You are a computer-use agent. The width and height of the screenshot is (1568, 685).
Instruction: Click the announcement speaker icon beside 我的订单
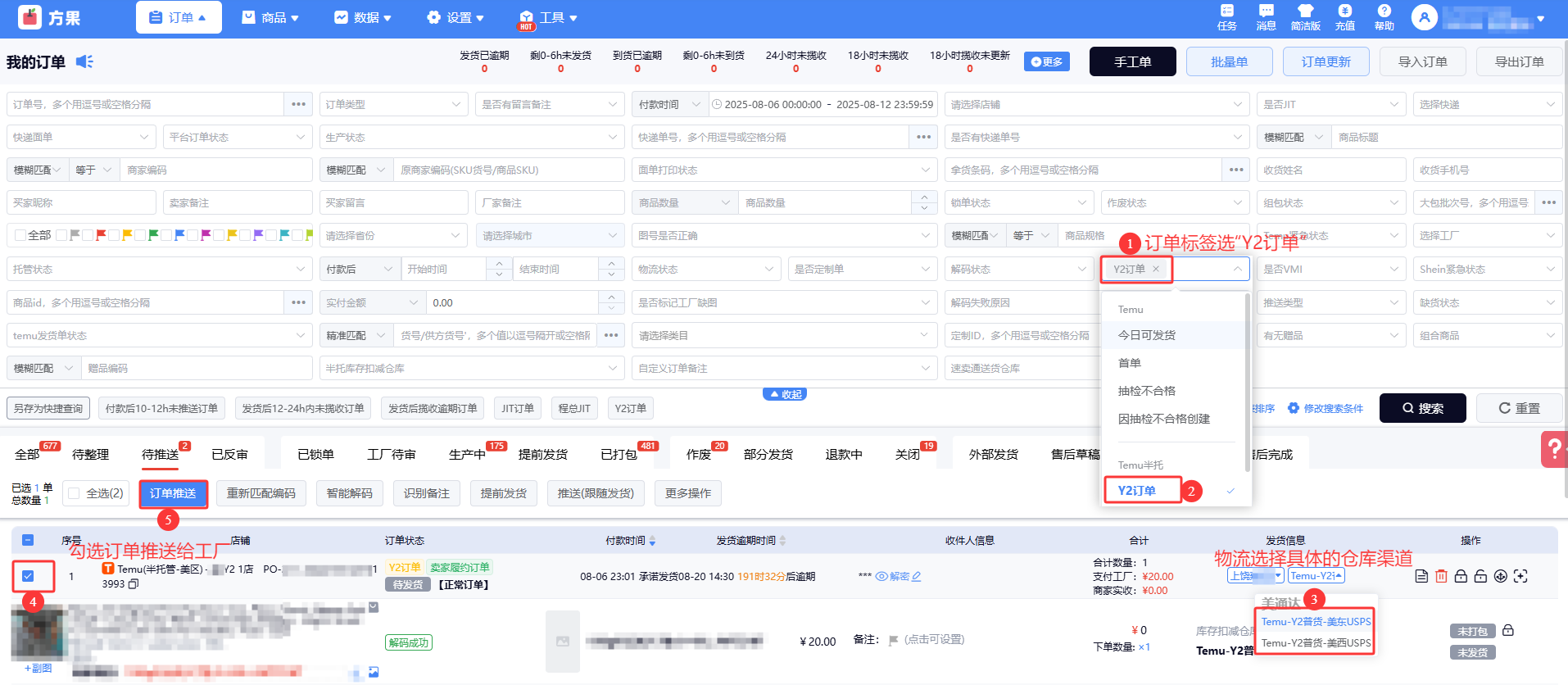tap(84, 61)
